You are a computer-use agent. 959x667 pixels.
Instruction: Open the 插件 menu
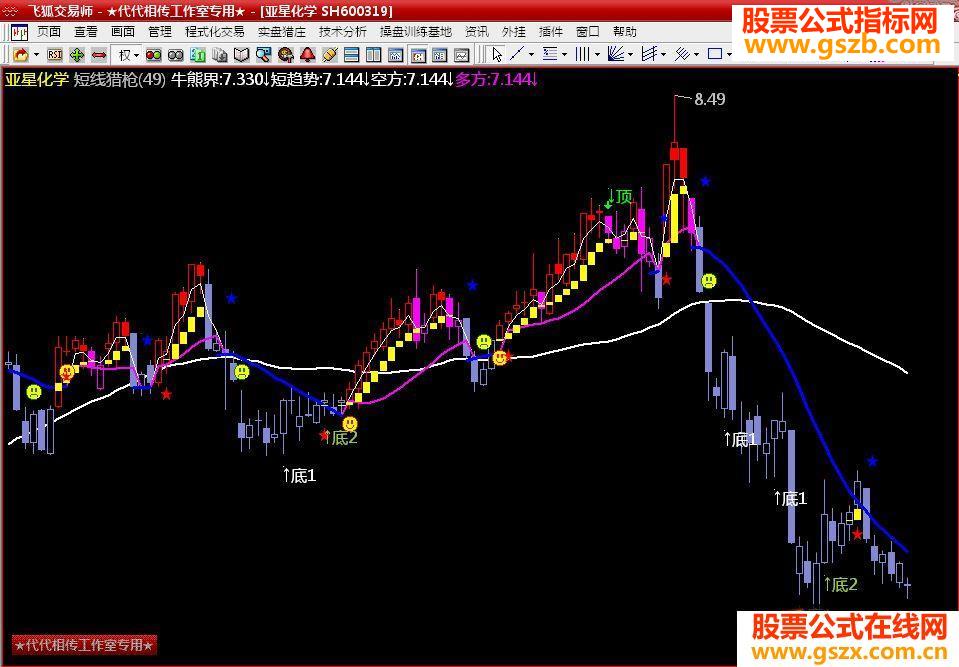[550, 32]
